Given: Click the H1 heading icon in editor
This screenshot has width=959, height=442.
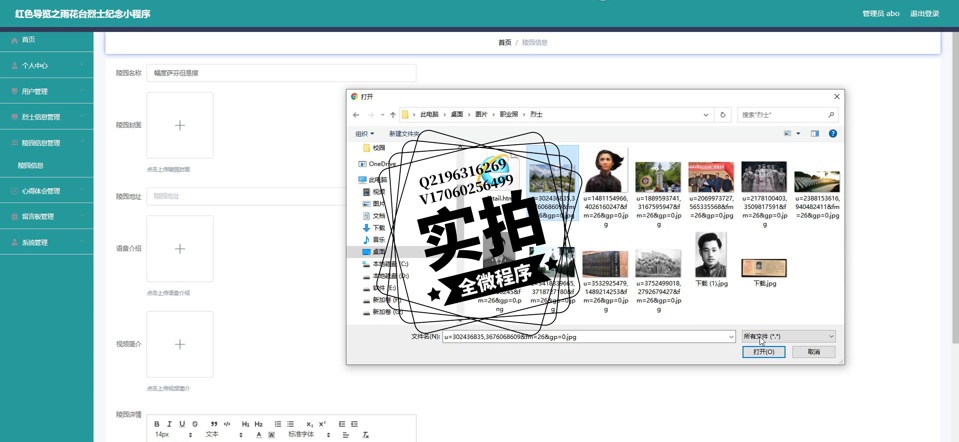Looking at the screenshot, I should (245, 424).
